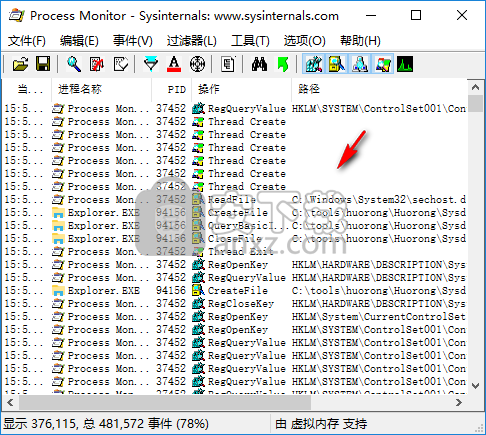Click Process Monitor title bar app icon
Image resolution: width=486 pixels, height=435 pixels.
[17, 15]
